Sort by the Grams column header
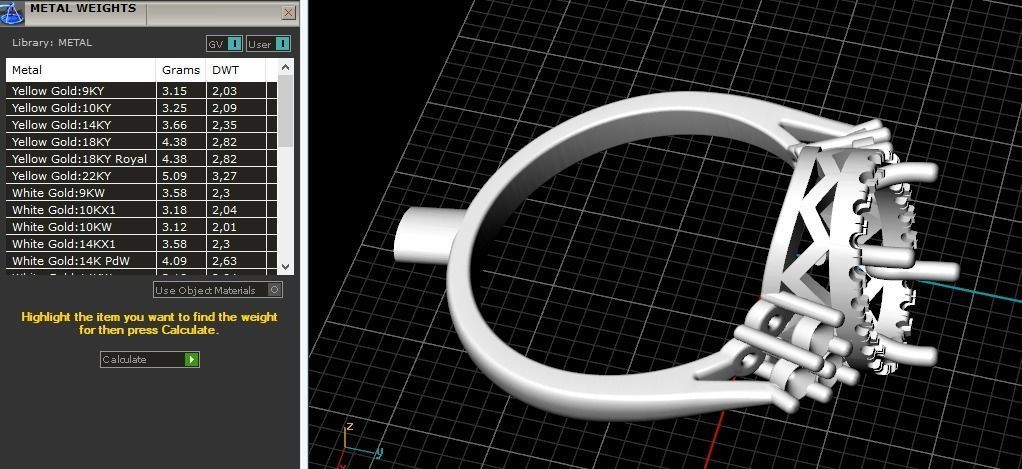 [x=181, y=70]
